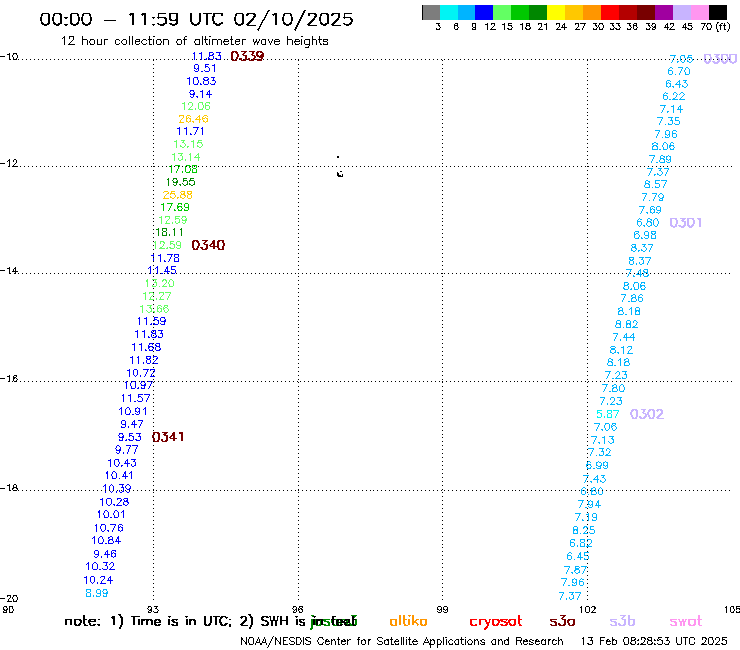Select the cyan swatch in the legend bar
The image size is (740, 650).
tap(449, 12)
